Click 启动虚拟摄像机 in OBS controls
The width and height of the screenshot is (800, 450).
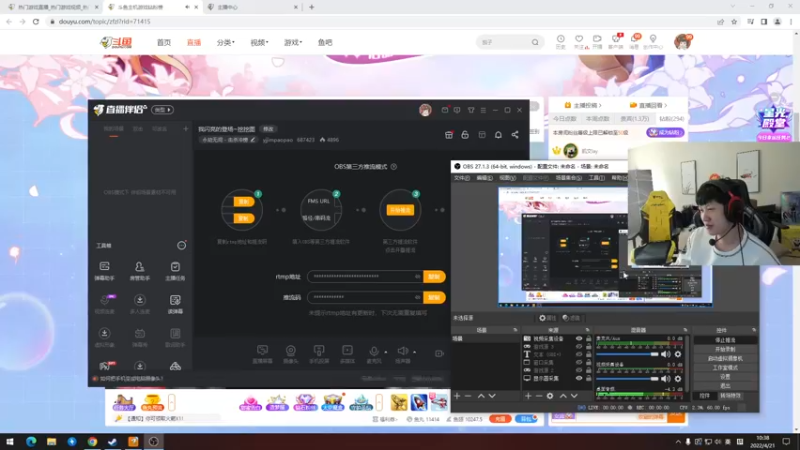[x=725, y=358]
